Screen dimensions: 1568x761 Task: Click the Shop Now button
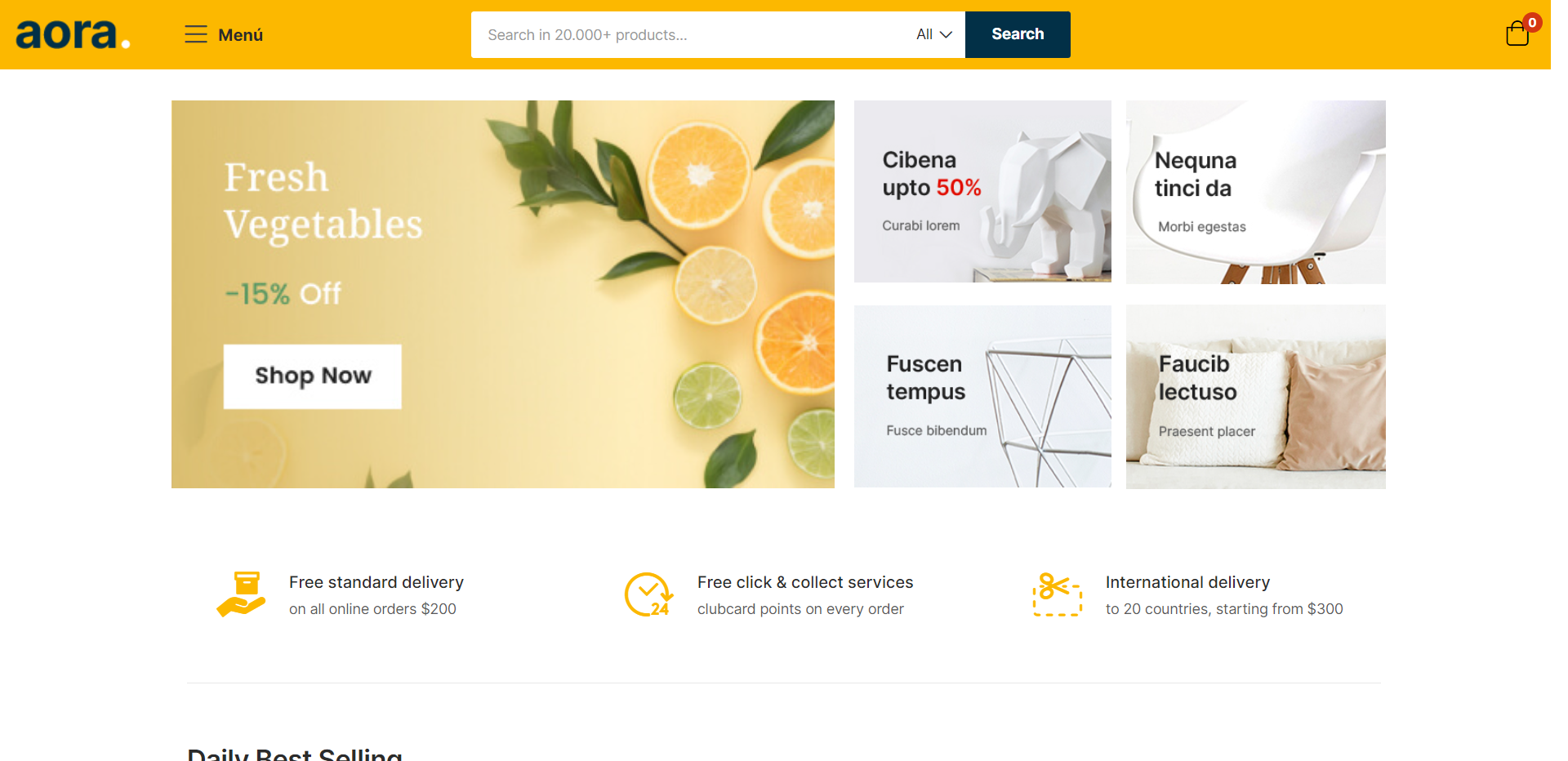coord(313,376)
